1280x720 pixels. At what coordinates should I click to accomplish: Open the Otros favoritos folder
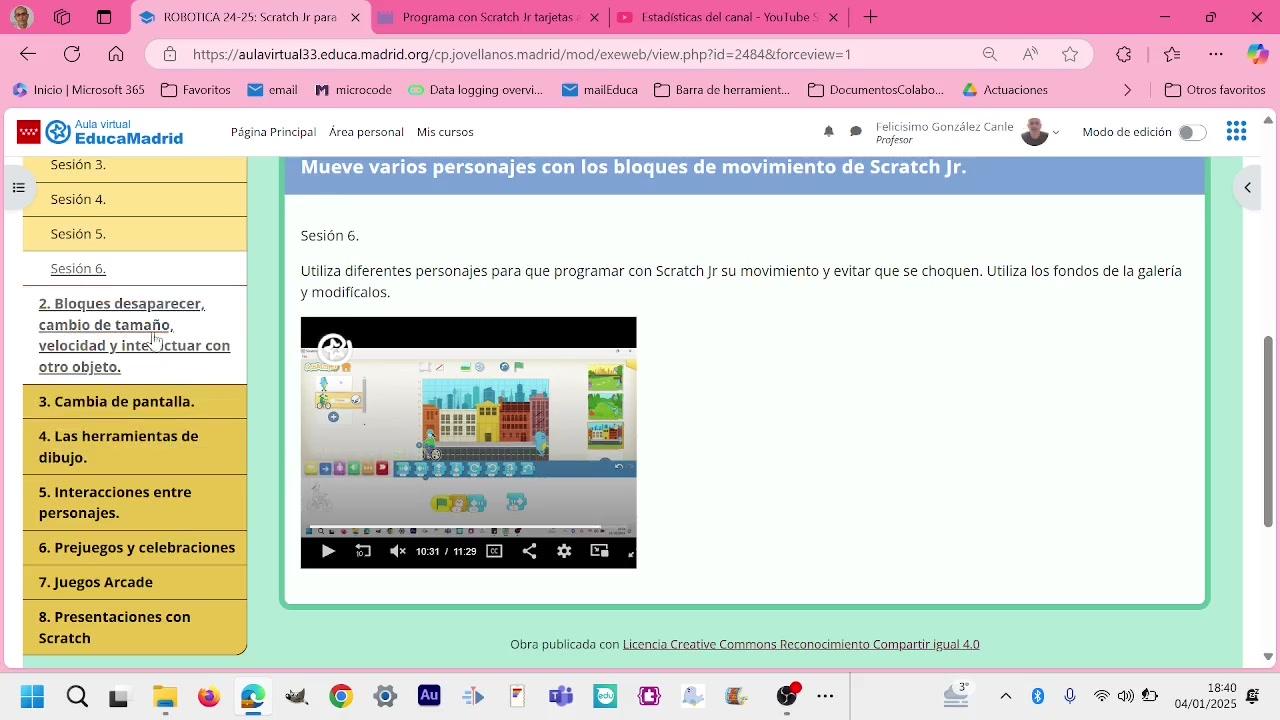tap(1216, 90)
